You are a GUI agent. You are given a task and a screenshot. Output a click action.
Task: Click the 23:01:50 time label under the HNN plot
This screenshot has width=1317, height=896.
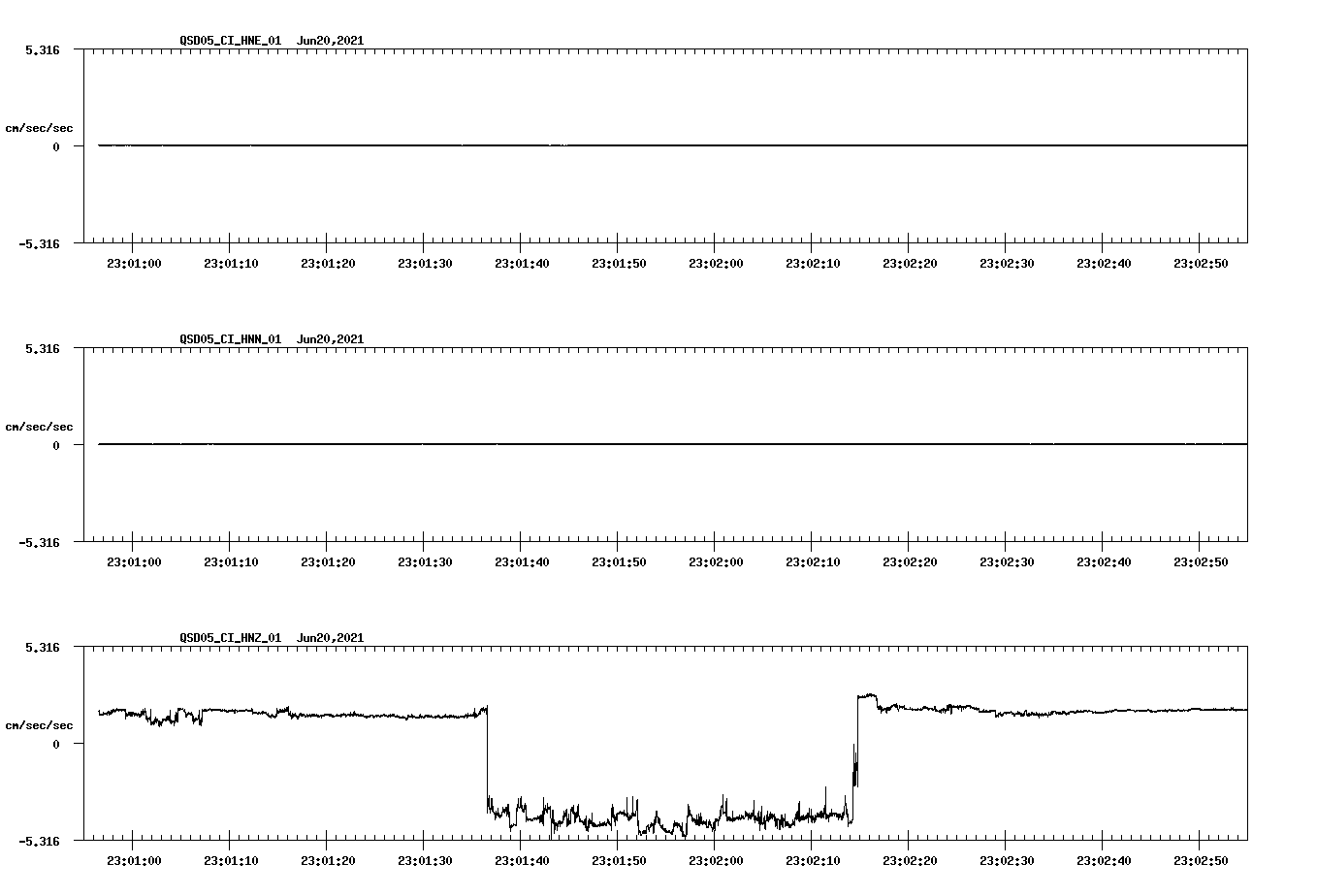[619, 562]
